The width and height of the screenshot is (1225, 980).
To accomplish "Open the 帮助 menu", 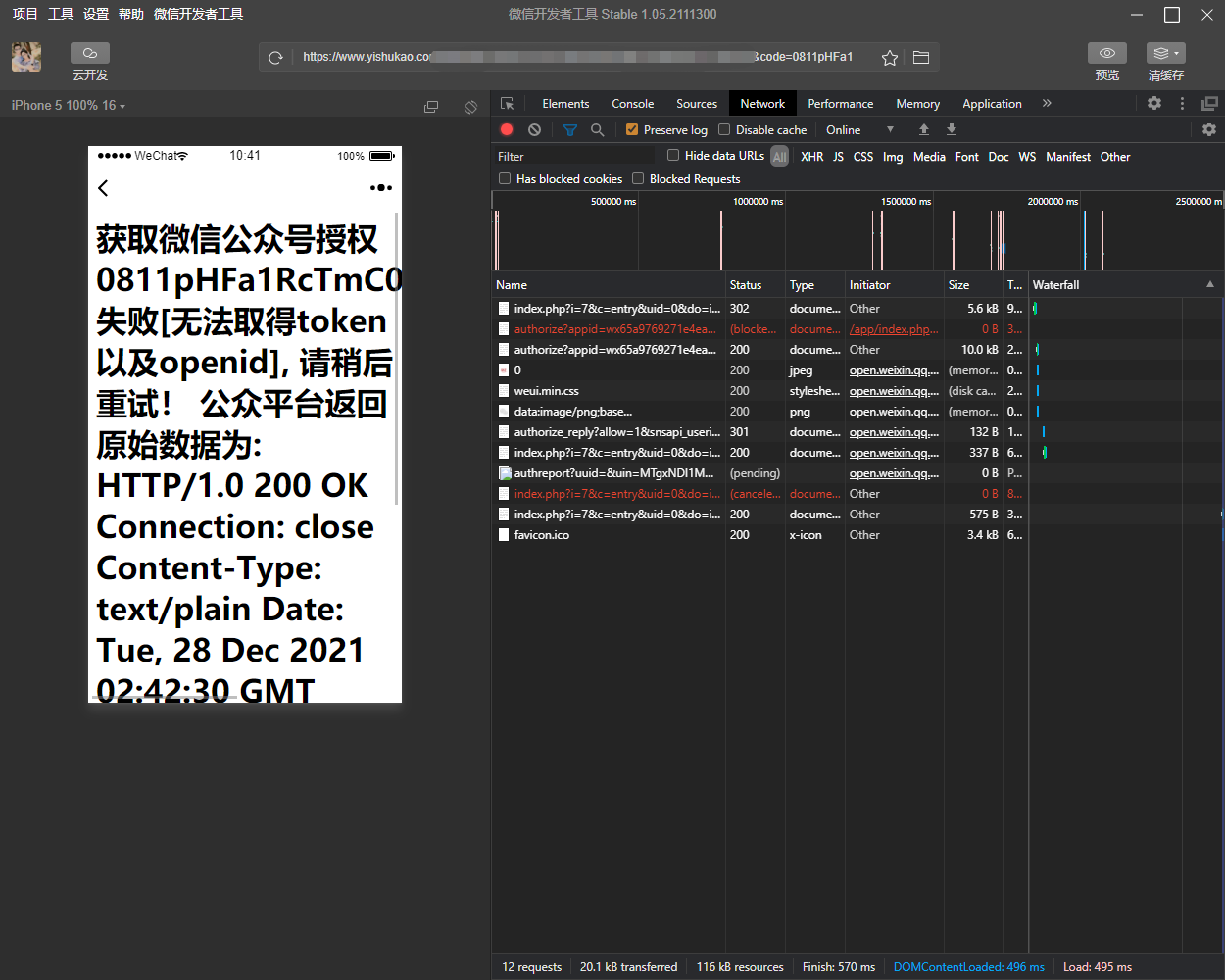I will coord(131,14).
